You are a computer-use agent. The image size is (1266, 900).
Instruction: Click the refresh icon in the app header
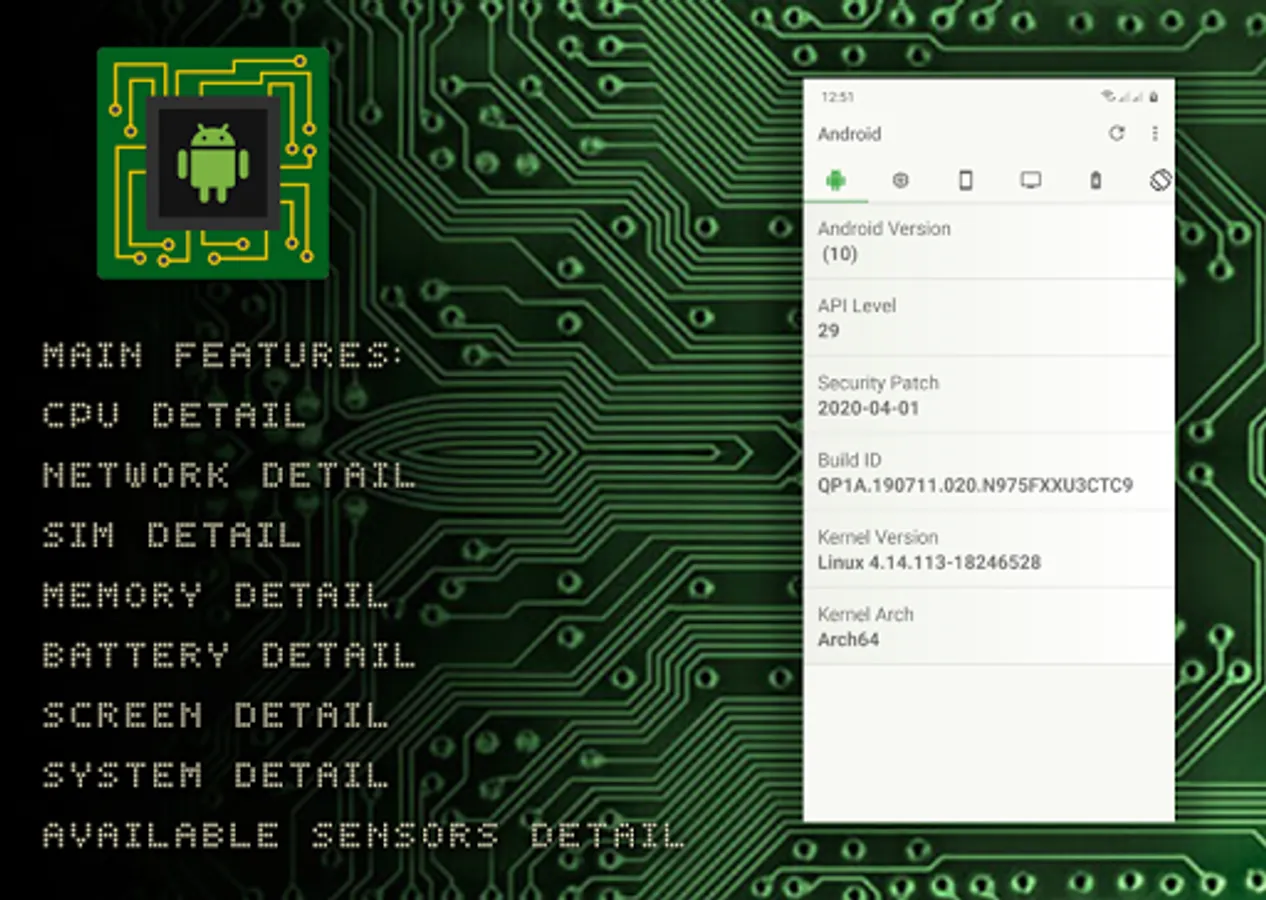click(1117, 133)
